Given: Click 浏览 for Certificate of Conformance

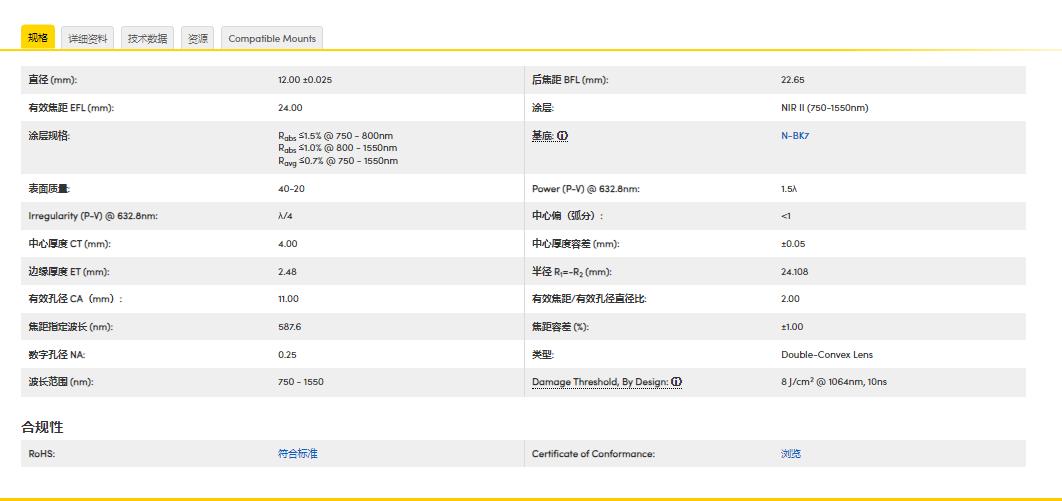Looking at the screenshot, I should tap(790, 454).
